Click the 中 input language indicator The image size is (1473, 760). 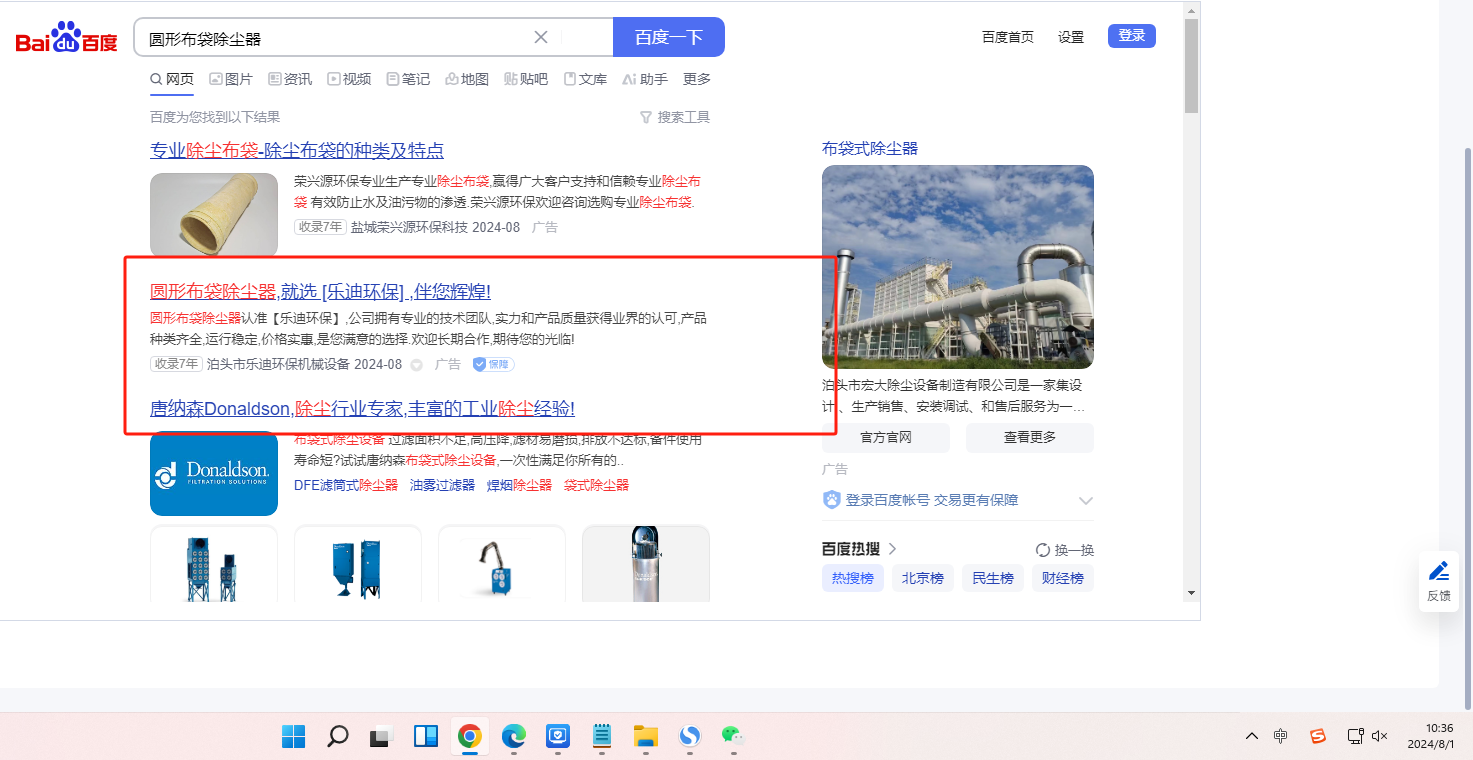pos(1281,737)
